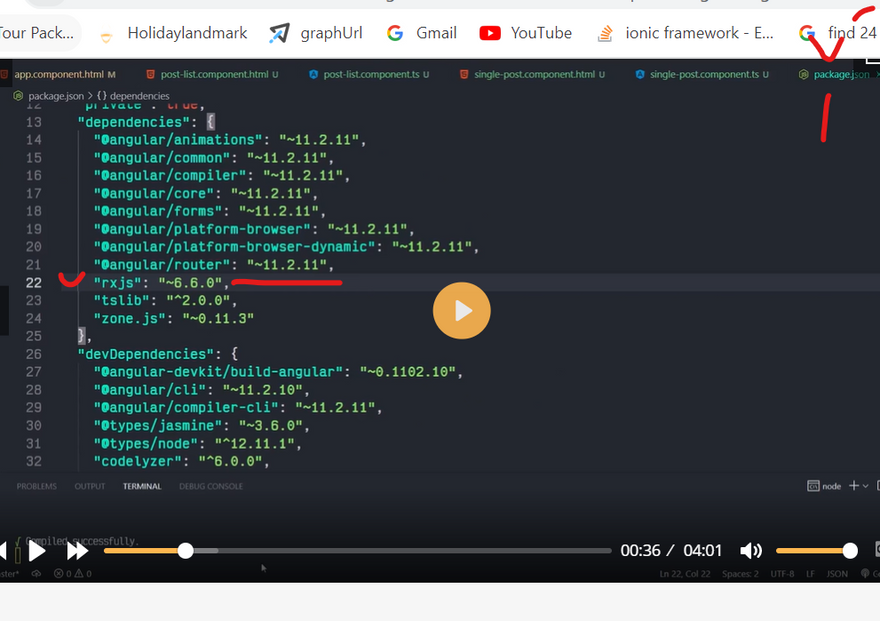880x621 pixels.
Task: Click the @angular/animations line
Action: pos(230,140)
